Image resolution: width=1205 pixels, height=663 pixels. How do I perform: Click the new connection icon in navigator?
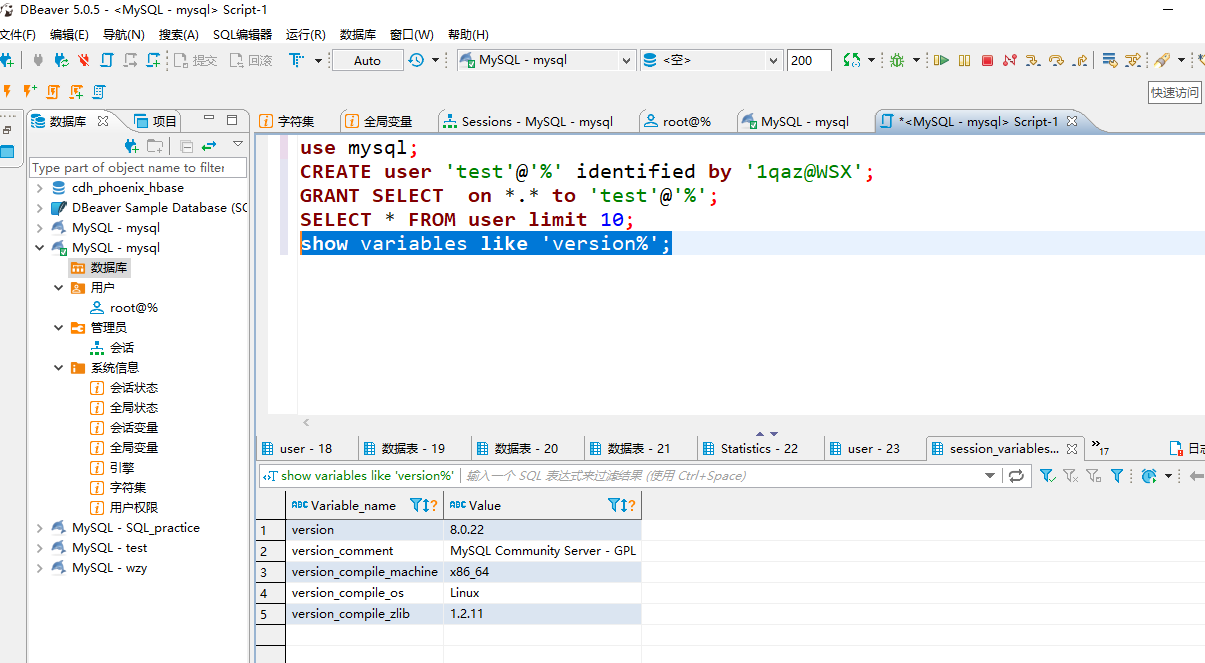tap(131, 146)
